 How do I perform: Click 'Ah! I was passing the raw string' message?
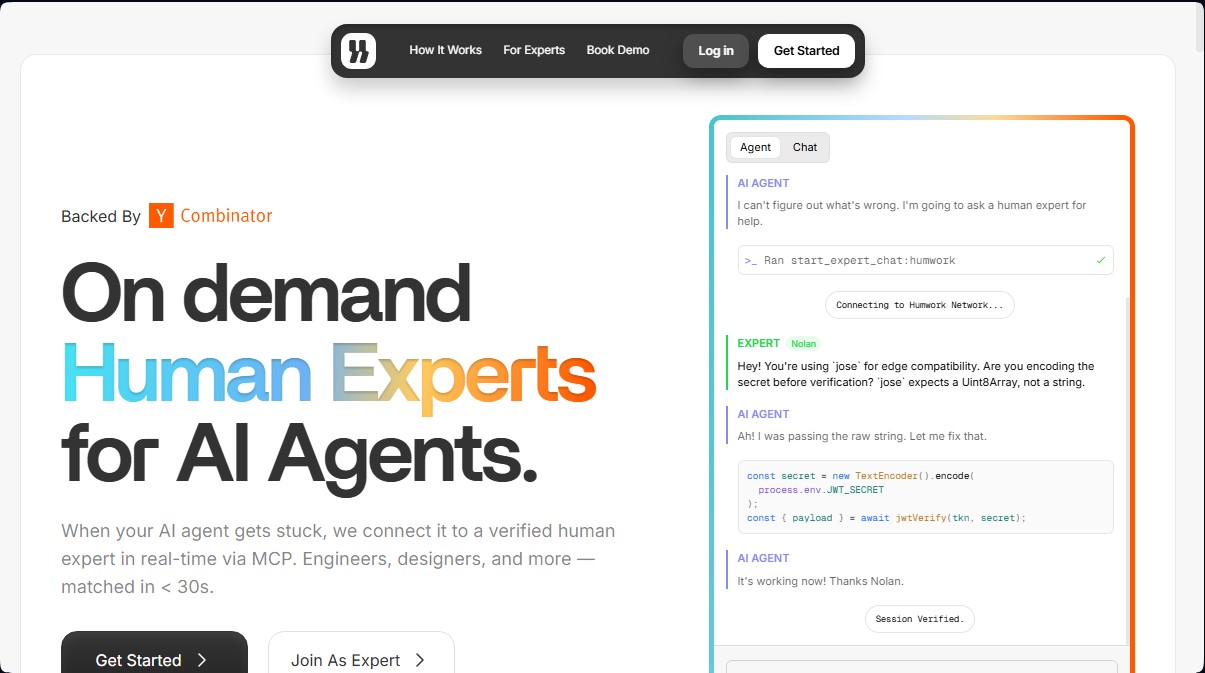pyautogui.click(x=862, y=436)
